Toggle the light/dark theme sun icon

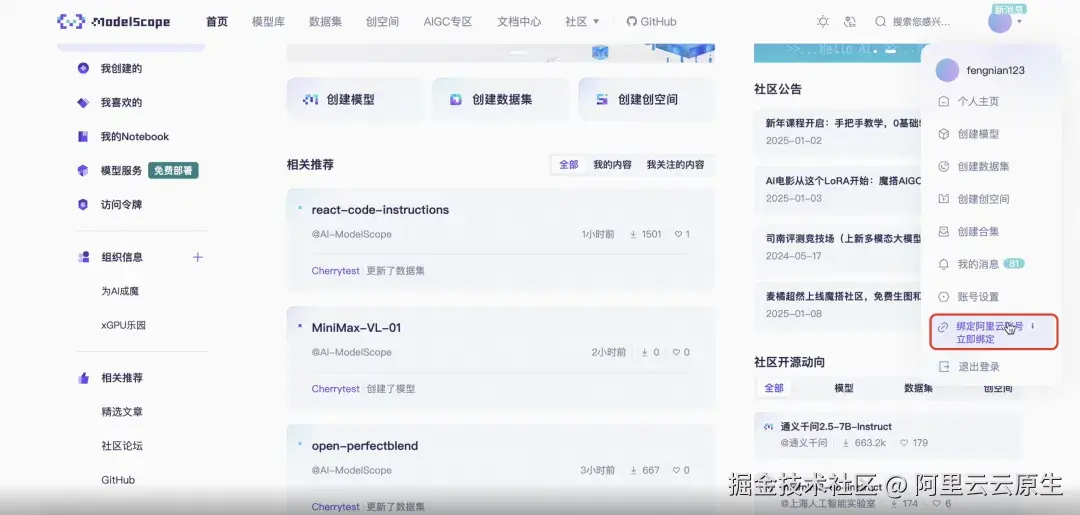tap(823, 21)
